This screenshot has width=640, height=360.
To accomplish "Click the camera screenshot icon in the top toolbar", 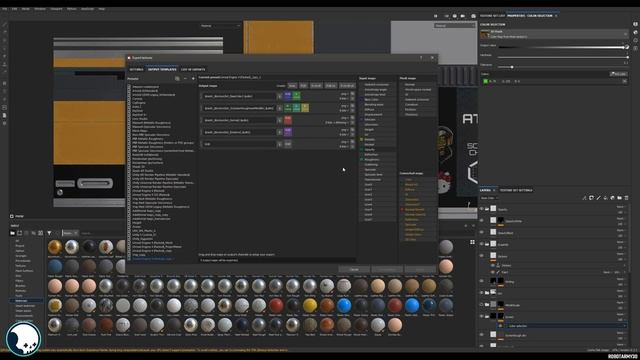I will (473, 16).
